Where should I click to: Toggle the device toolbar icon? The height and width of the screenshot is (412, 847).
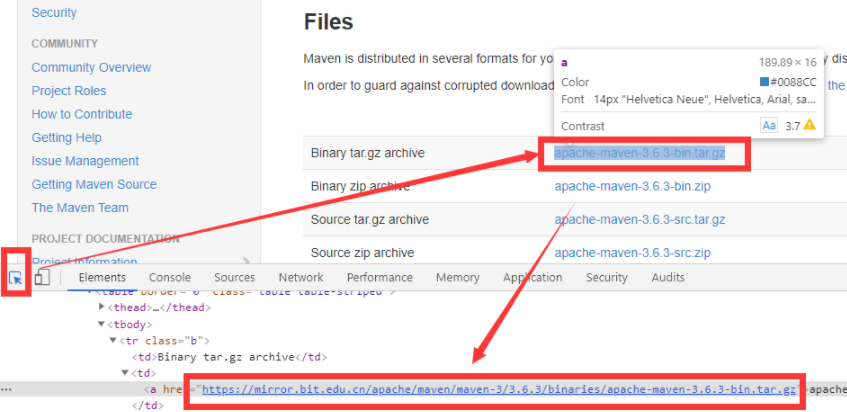coord(42,278)
